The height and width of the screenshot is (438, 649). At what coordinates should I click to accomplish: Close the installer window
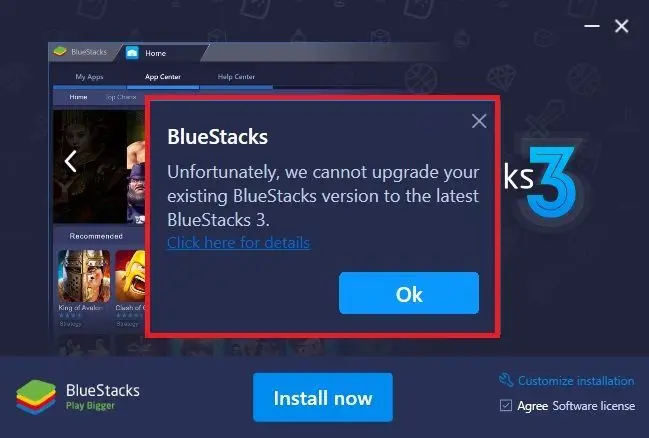pos(621,26)
